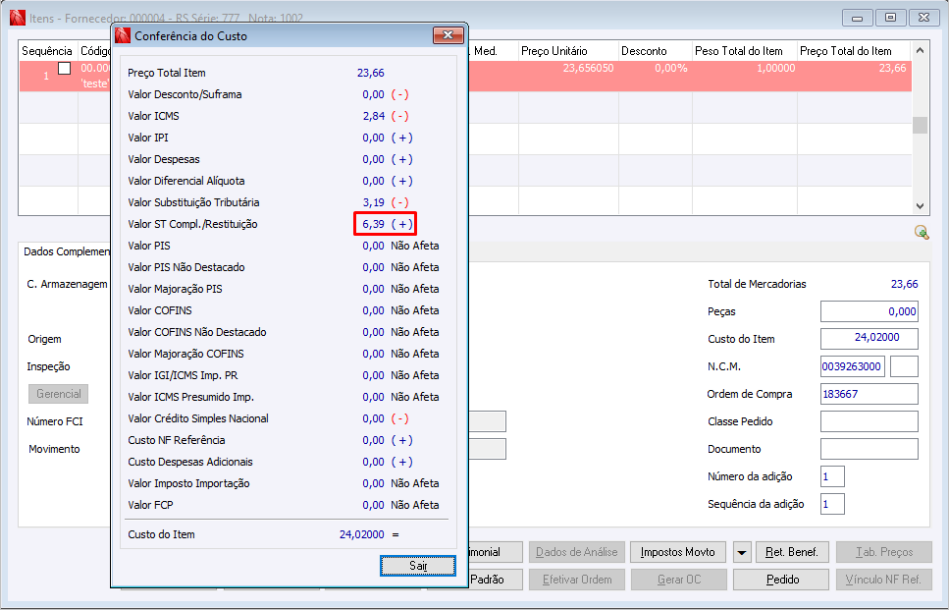Select the Dados Complementares tab
Viewport: 950px width, 610px height.
(x=66, y=251)
